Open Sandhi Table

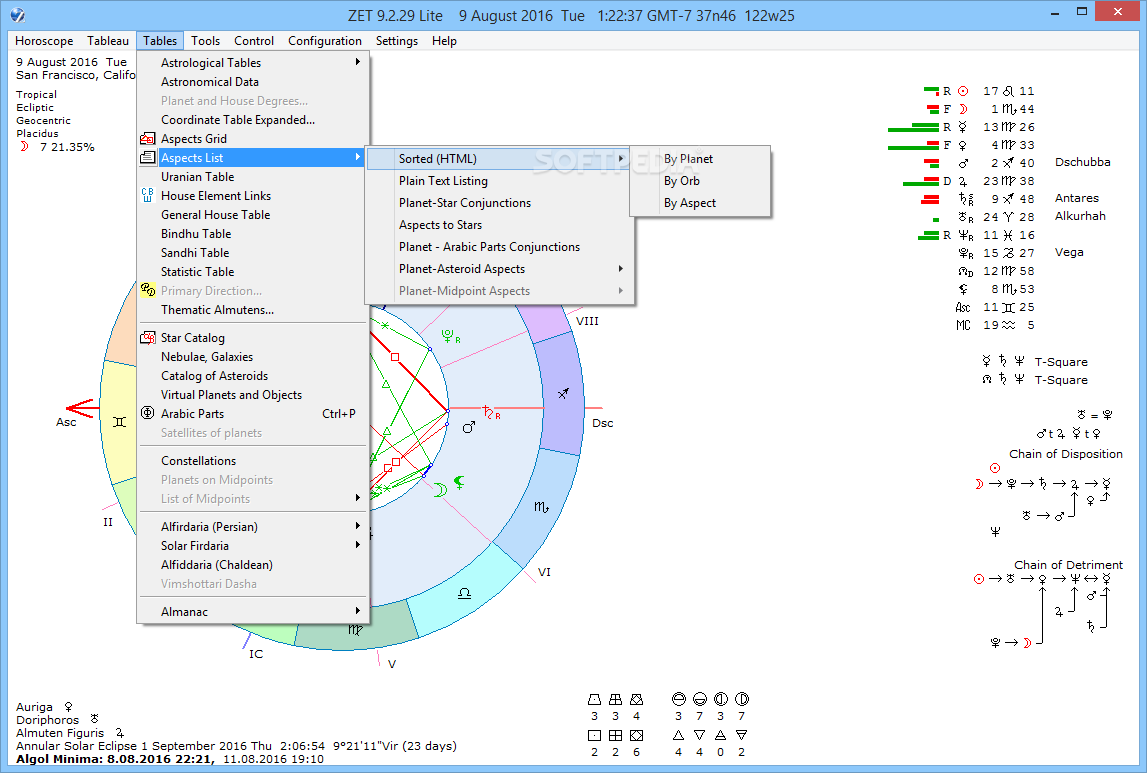click(253, 252)
